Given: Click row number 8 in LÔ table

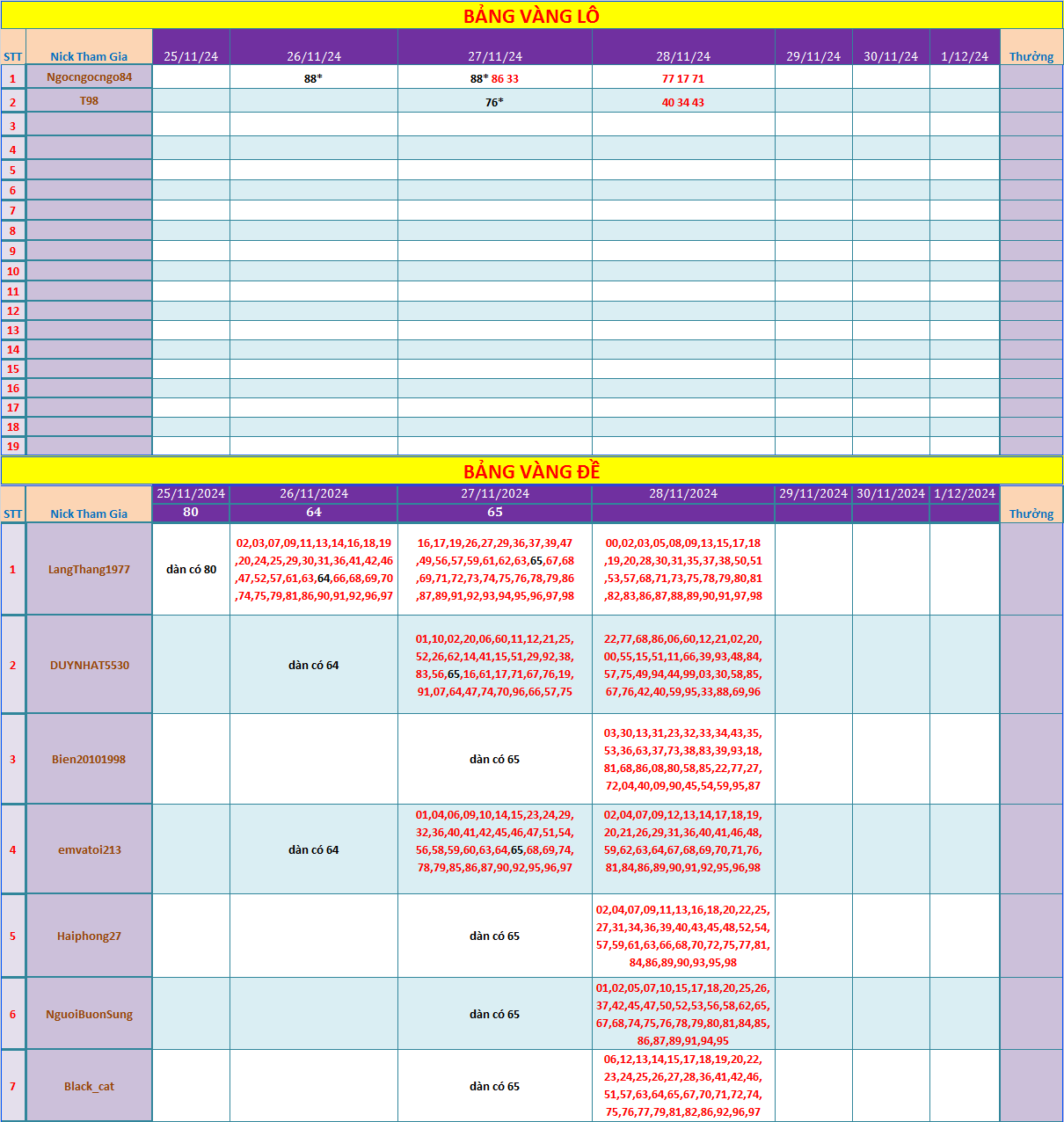Looking at the screenshot, I should [x=13, y=230].
